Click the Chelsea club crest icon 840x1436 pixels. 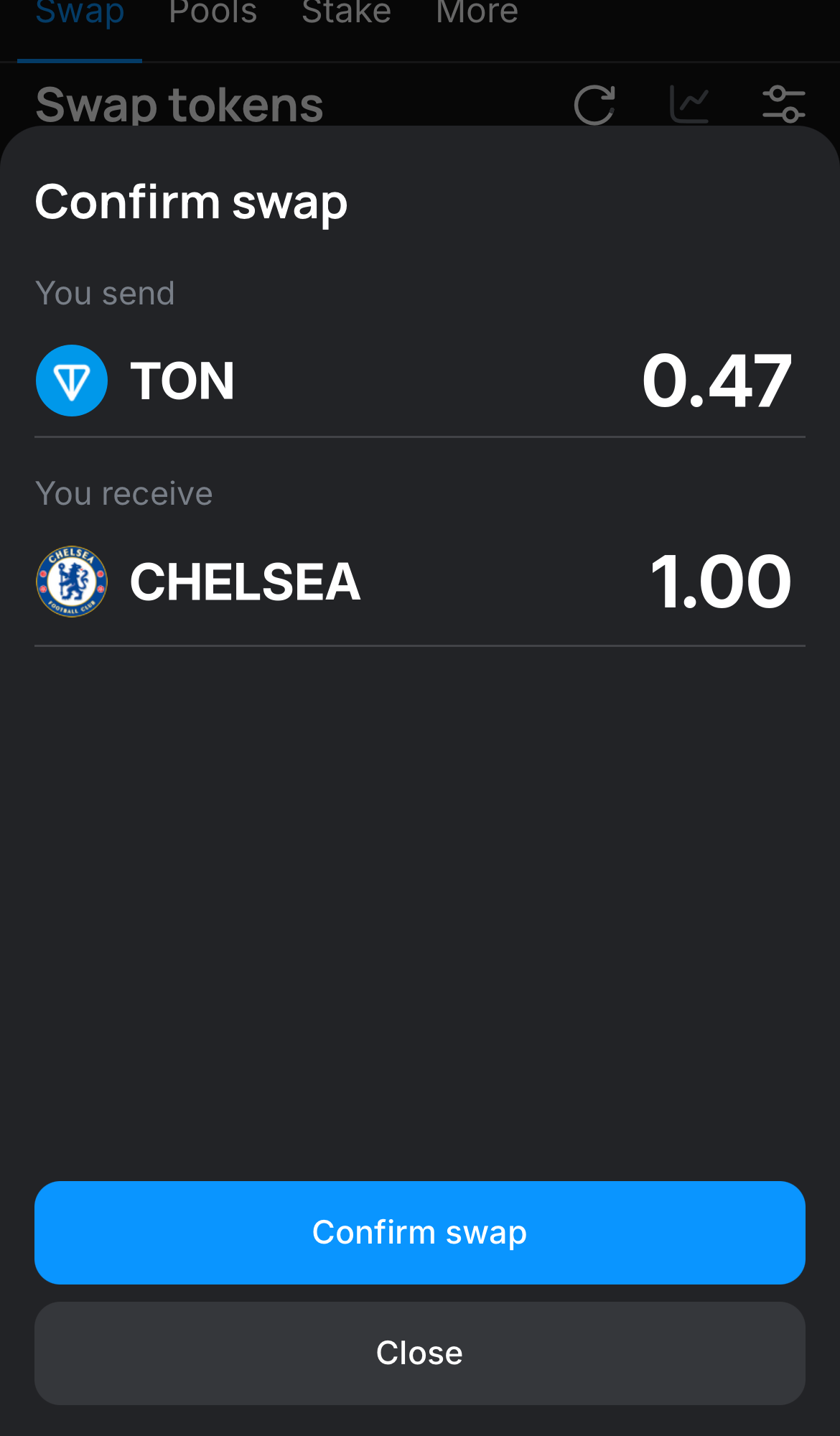[x=72, y=582]
